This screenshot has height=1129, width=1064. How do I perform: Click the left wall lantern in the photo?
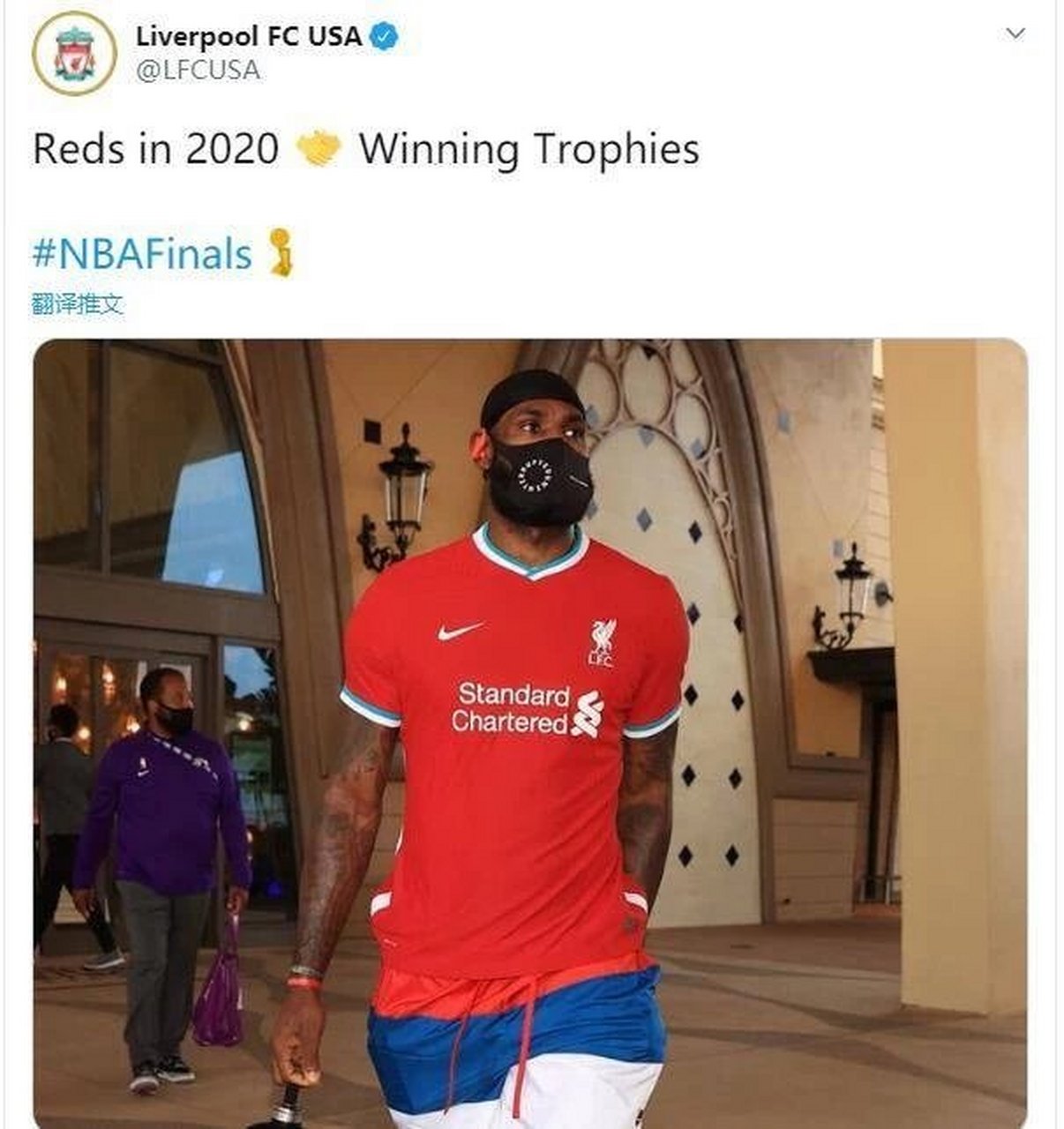[x=395, y=497]
